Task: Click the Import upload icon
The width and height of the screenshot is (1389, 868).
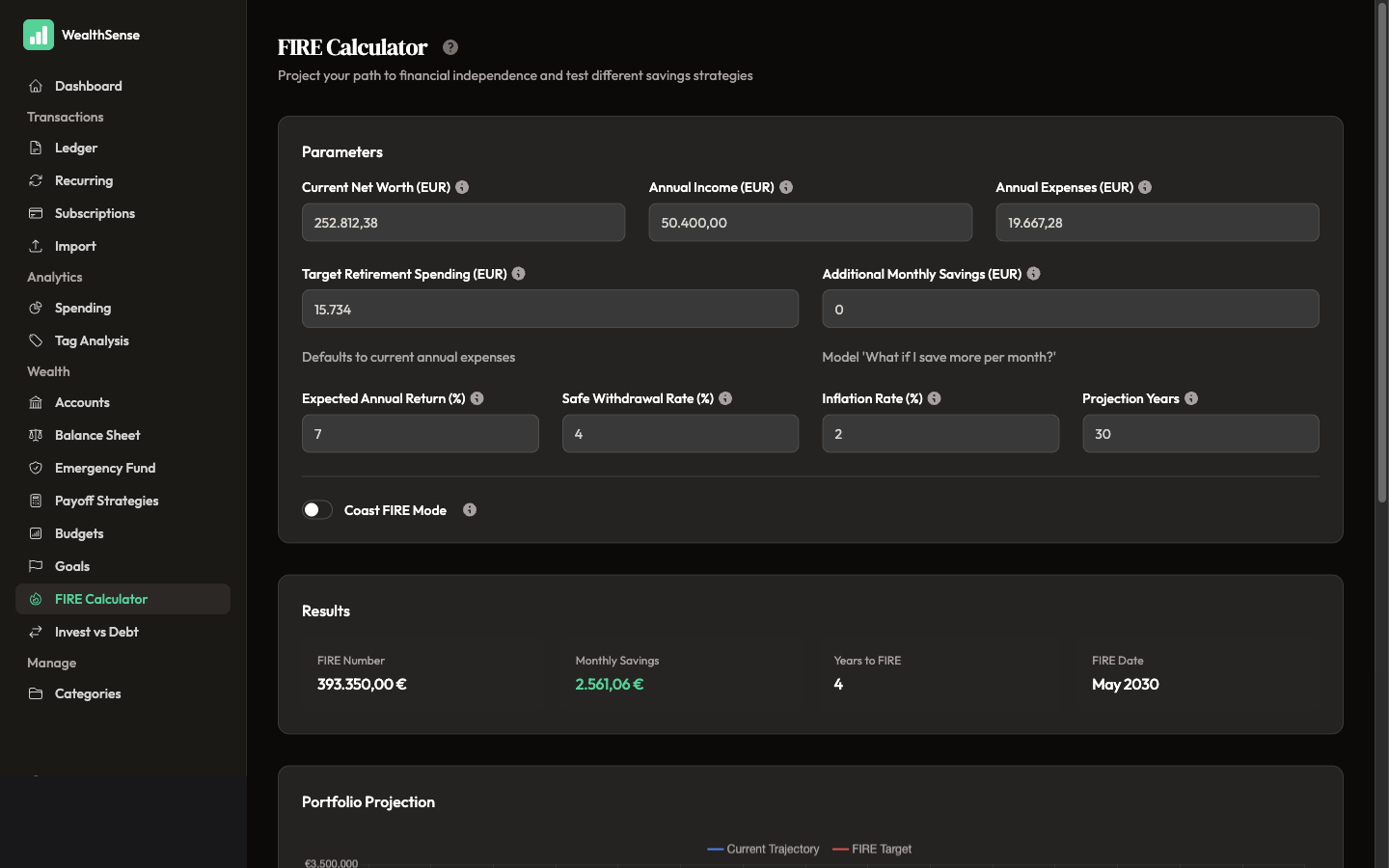Action: click(x=36, y=246)
